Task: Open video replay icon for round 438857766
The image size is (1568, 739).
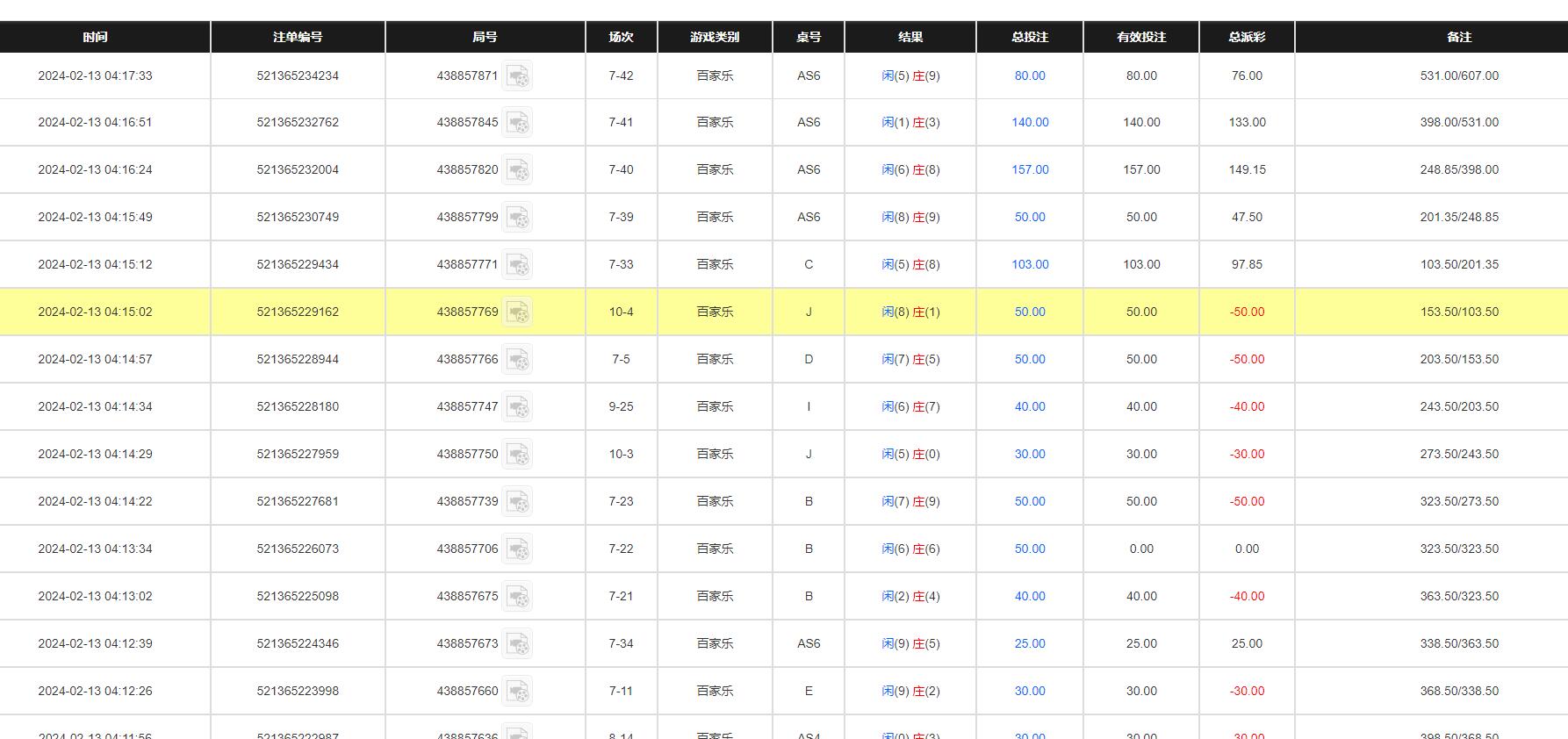Action: [517, 359]
